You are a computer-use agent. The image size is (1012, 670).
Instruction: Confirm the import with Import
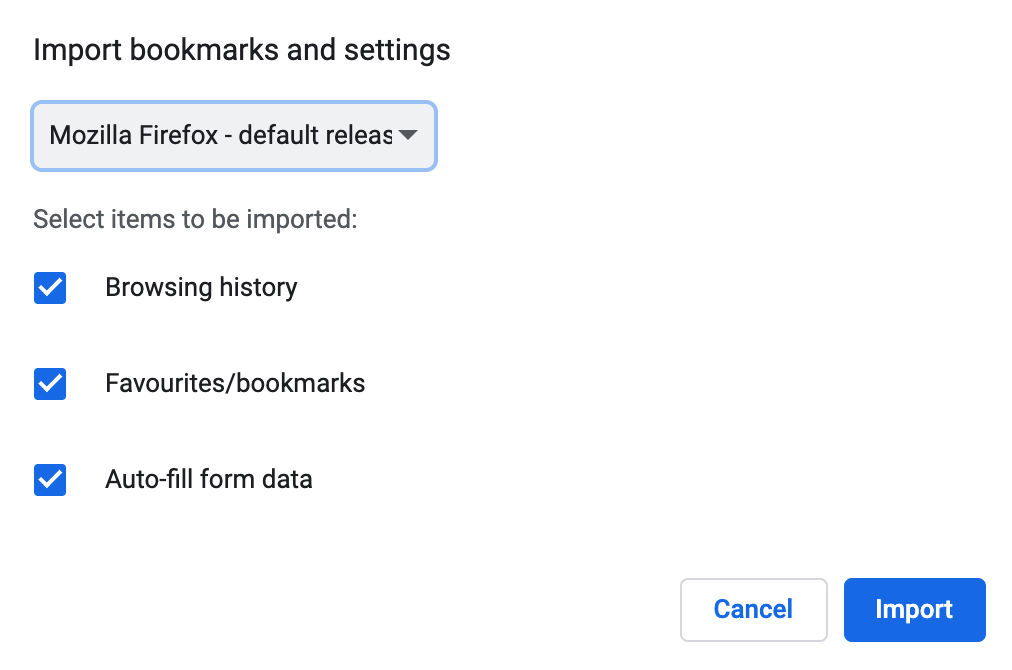coord(913,609)
